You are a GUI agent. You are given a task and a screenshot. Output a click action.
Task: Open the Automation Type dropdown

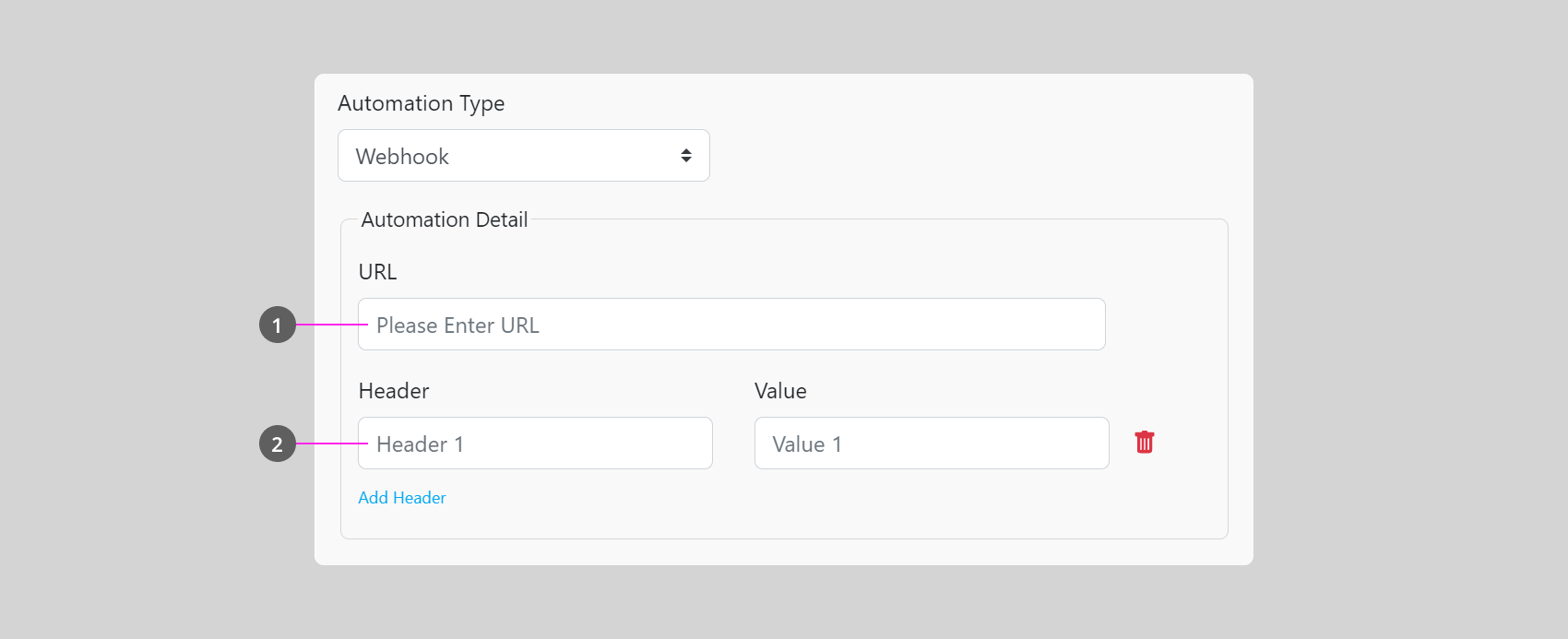click(x=523, y=156)
